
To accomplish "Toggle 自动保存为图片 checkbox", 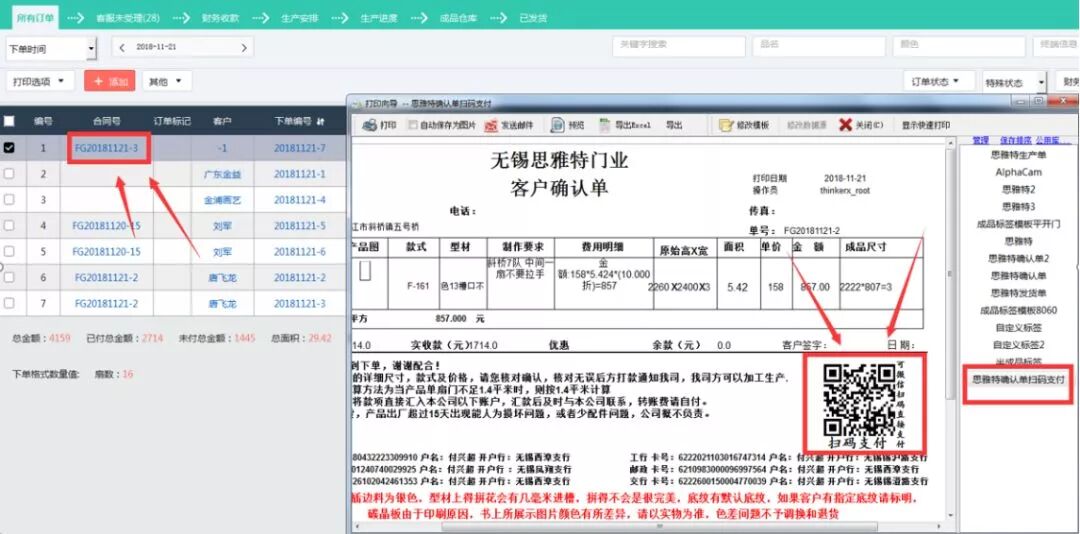I will [x=413, y=125].
